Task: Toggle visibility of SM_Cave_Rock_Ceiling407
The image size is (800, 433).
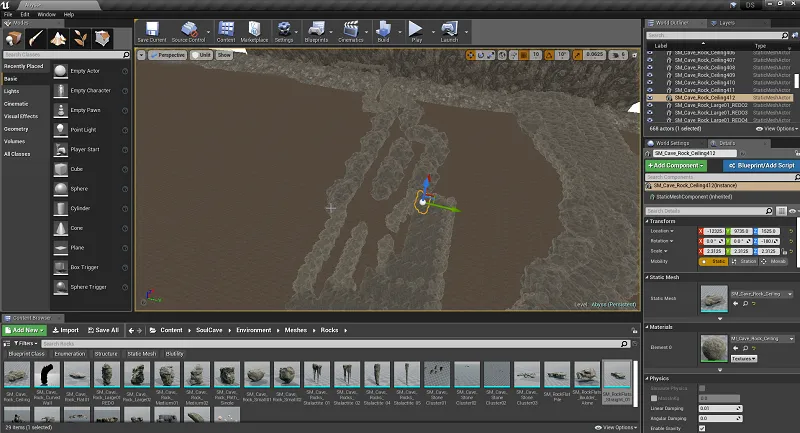Action: click(x=650, y=60)
